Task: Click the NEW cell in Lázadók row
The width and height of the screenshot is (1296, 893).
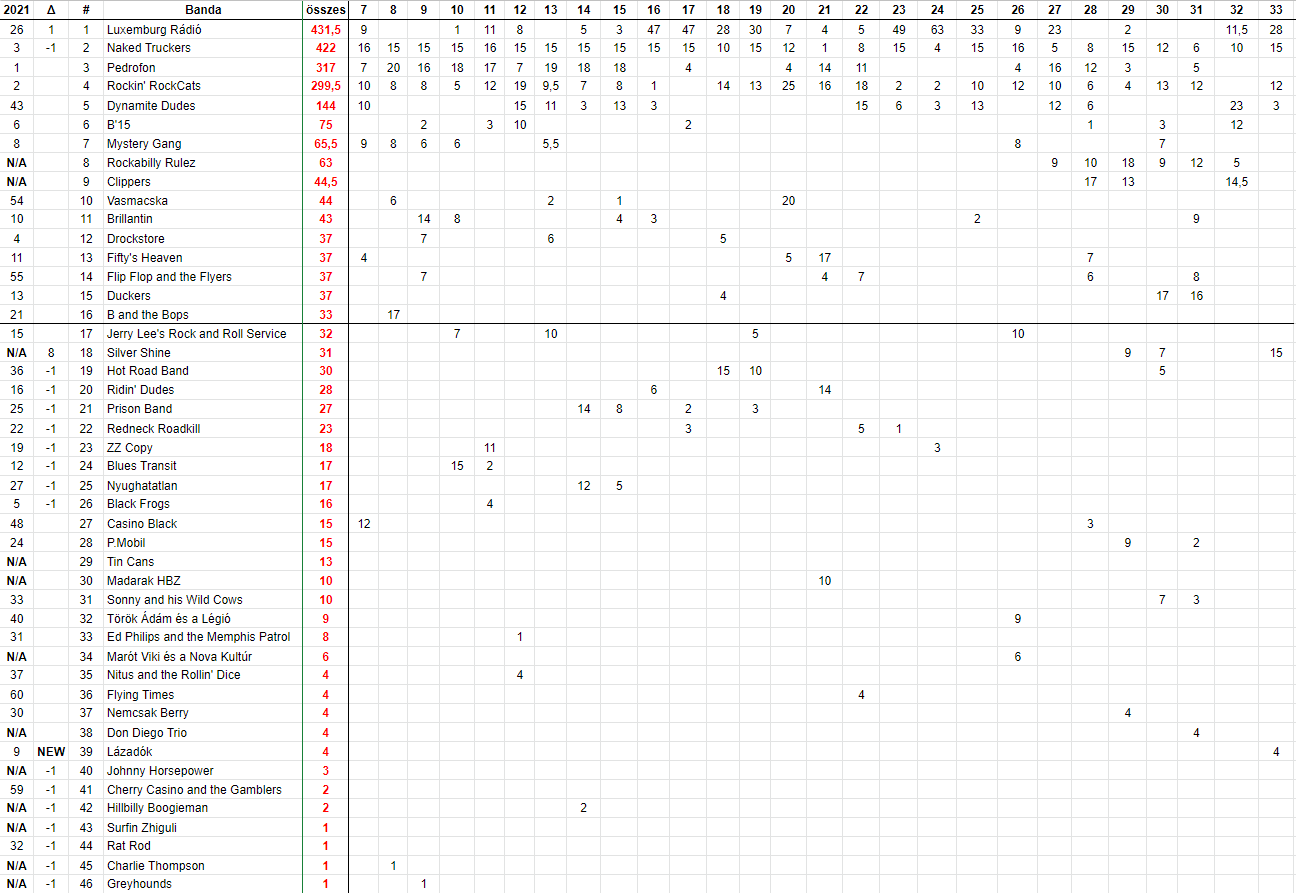Action: point(51,752)
